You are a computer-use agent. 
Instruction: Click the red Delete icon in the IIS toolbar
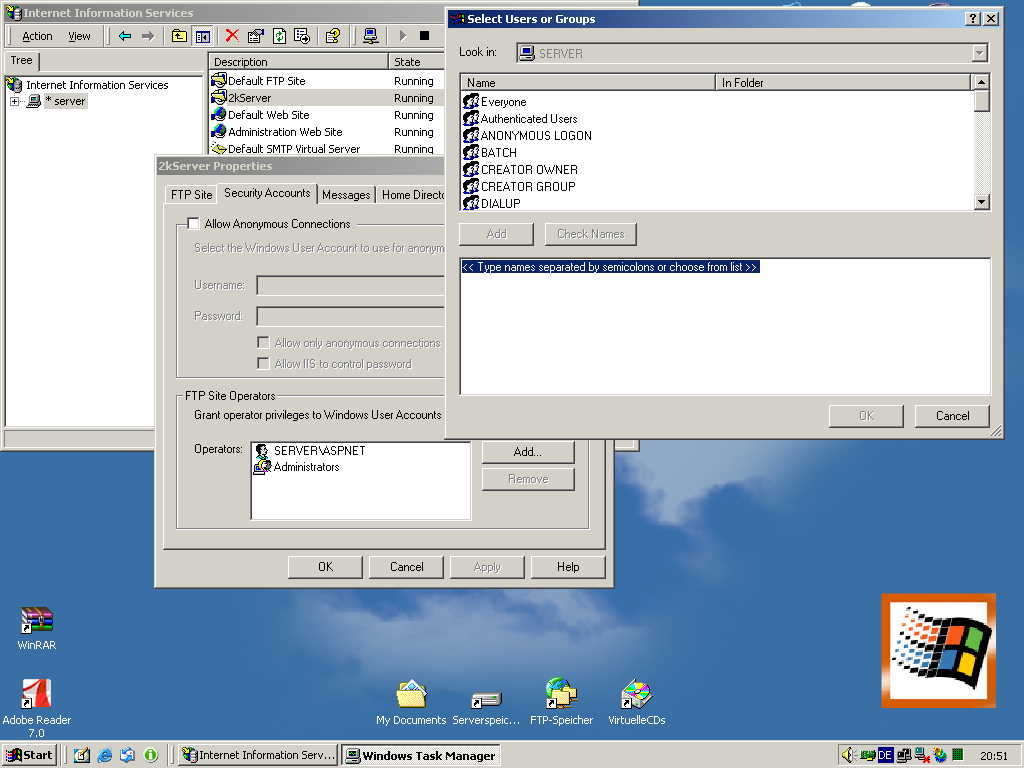pos(232,36)
